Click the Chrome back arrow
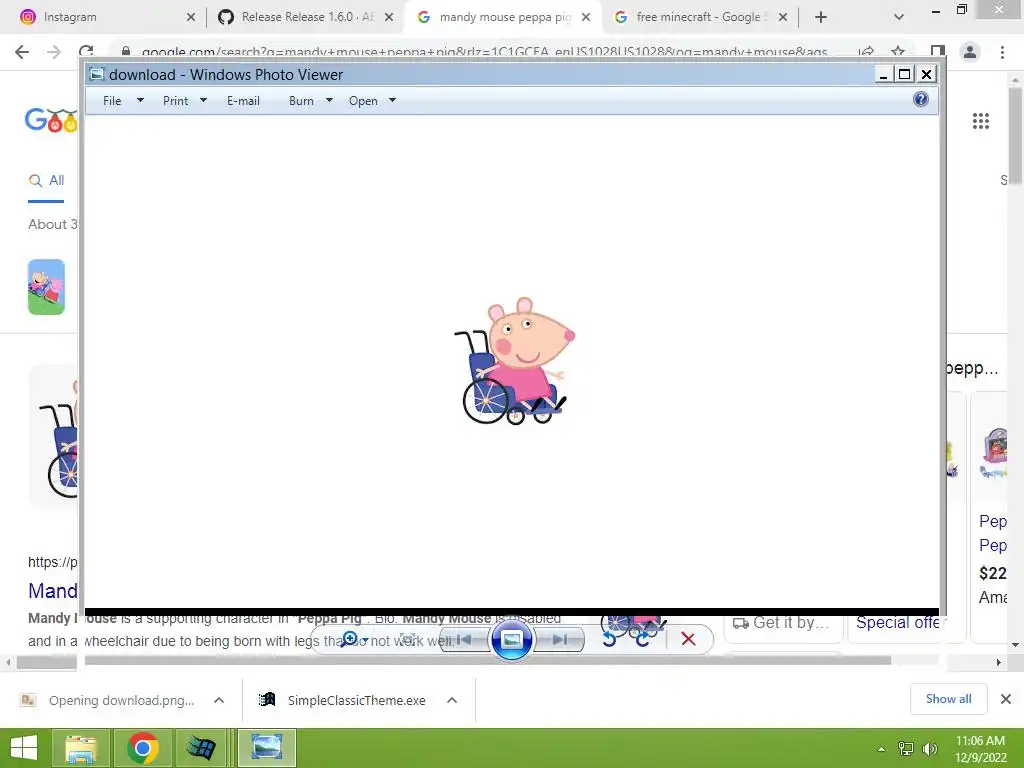Image resolution: width=1024 pixels, height=768 pixels. coord(22,52)
